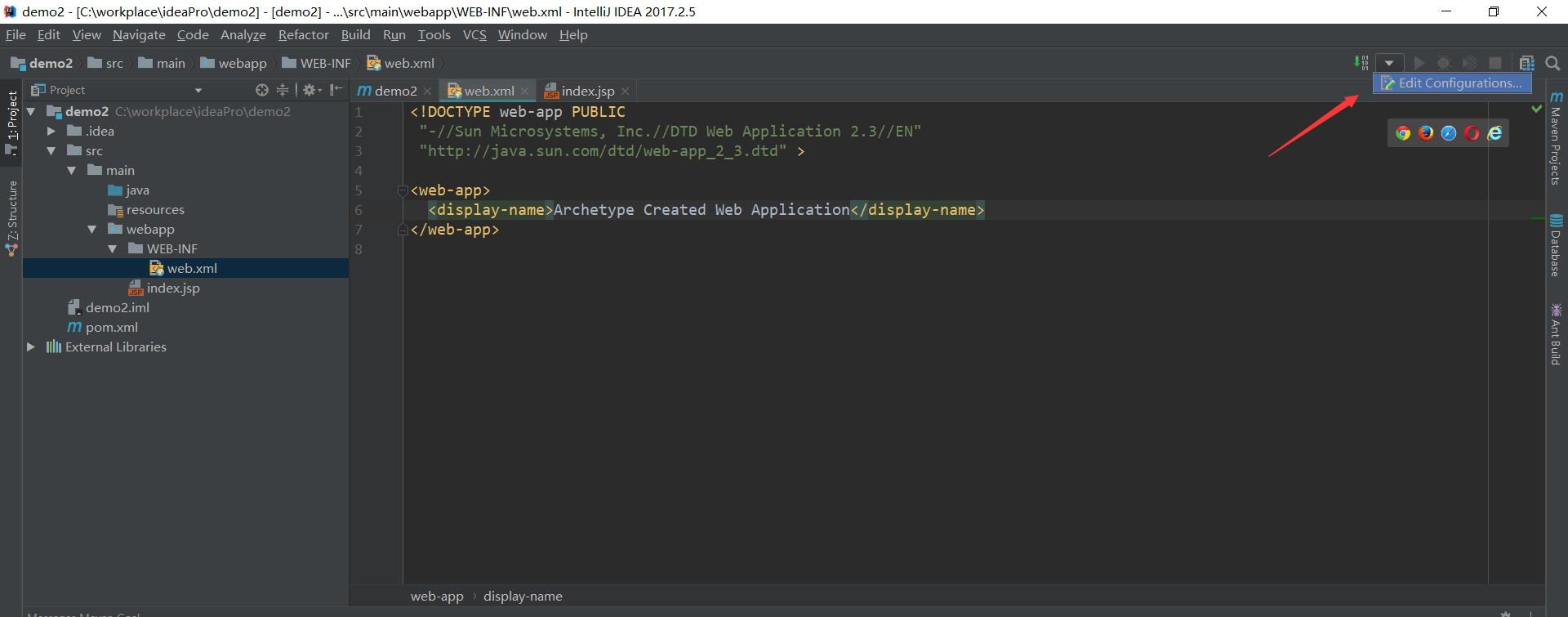Hide the Project tool window
Image resolution: width=1568 pixels, height=617 pixels.
[336, 90]
